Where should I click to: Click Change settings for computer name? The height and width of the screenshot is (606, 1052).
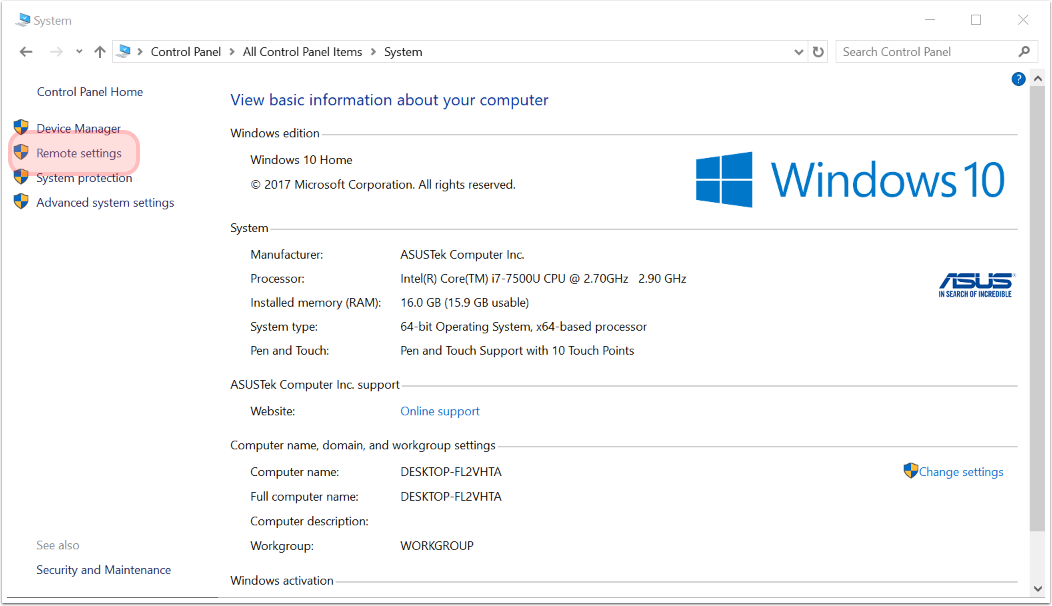[961, 472]
